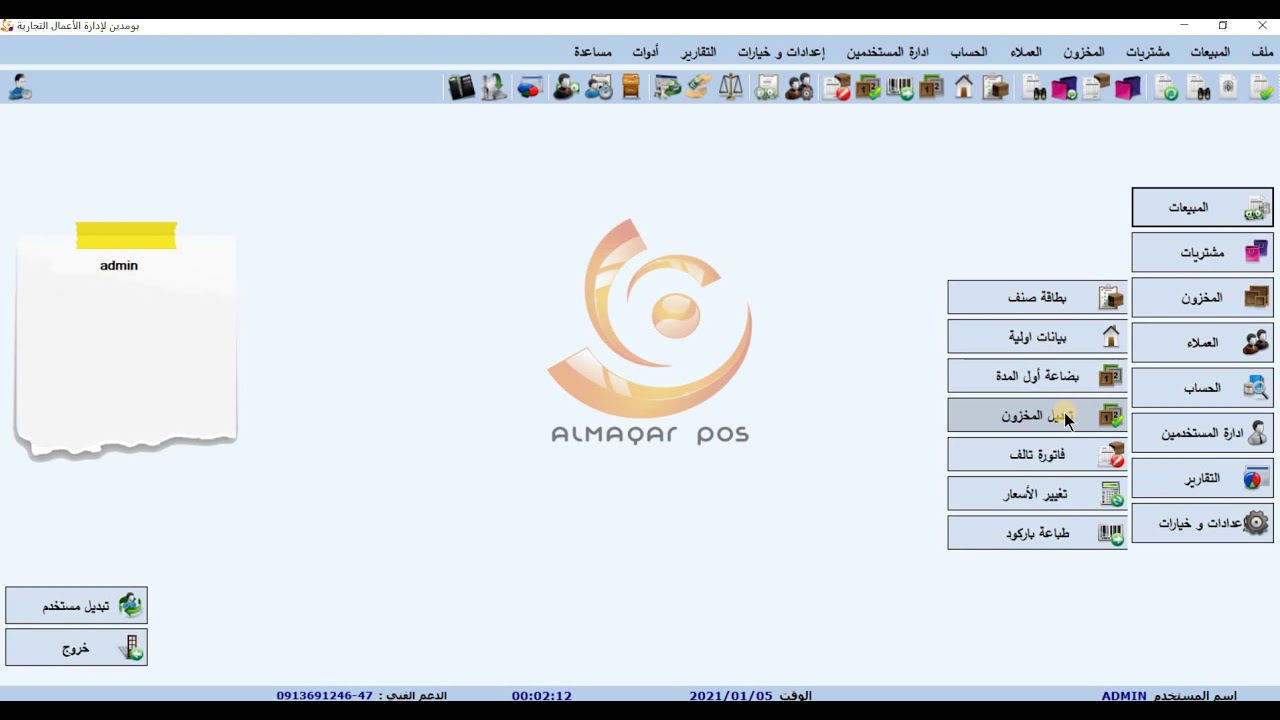1280x720 pixels.
Task: Click the hands exchanging cash toolbar icon
Action: 699,88
